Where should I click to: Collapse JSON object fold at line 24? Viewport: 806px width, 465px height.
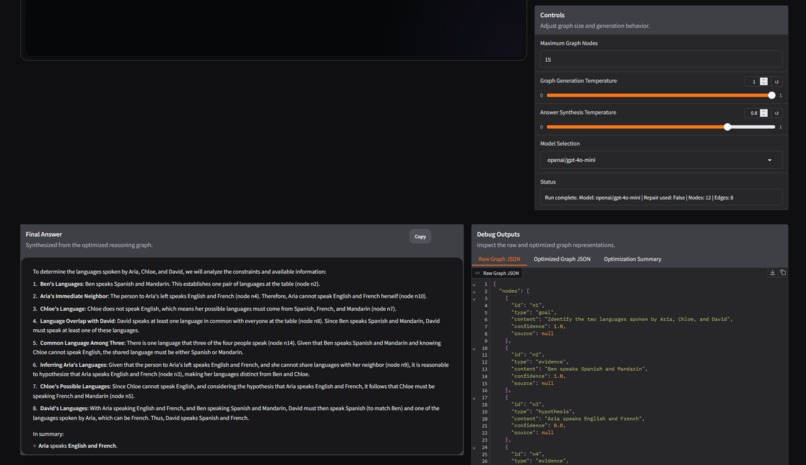click(x=474, y=448)
